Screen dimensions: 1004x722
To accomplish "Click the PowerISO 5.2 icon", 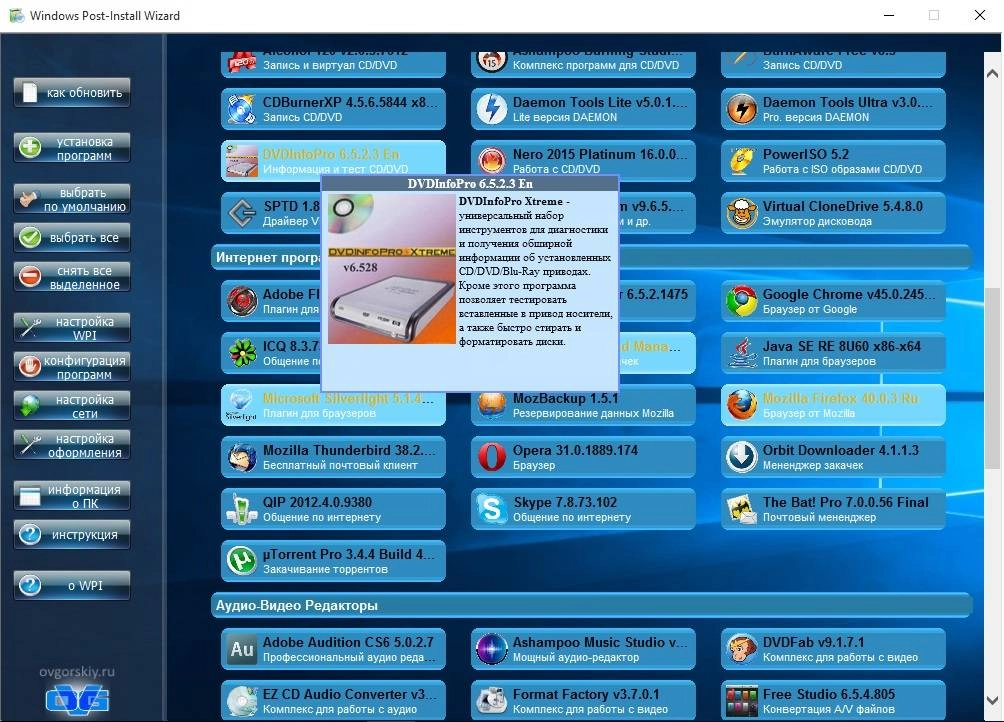I will pyautogui.click(x=741, y=161).
